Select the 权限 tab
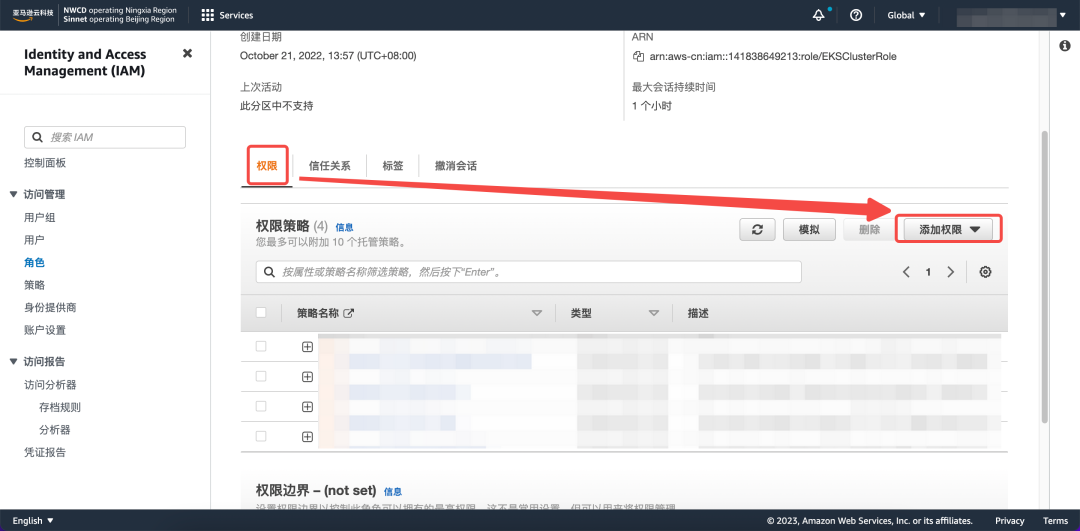 (x=267, y=166)
